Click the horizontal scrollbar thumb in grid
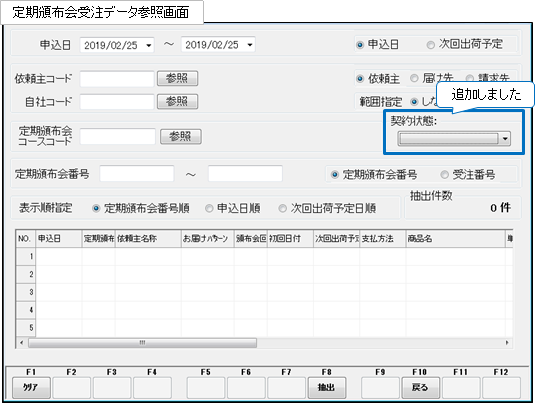 (x=143, y=343)
